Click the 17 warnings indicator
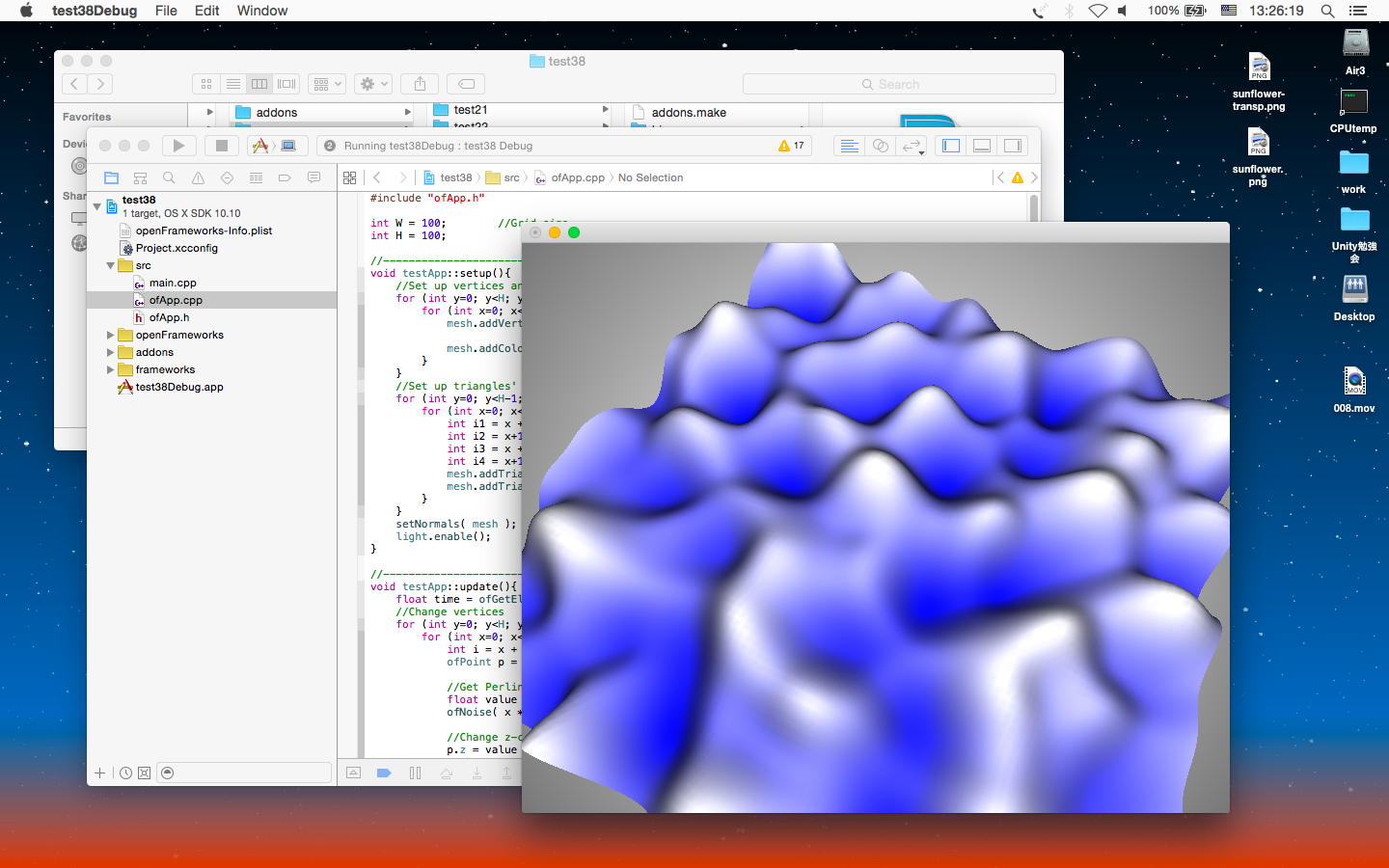Viewport: 1389px width, 868px height. 791,146
